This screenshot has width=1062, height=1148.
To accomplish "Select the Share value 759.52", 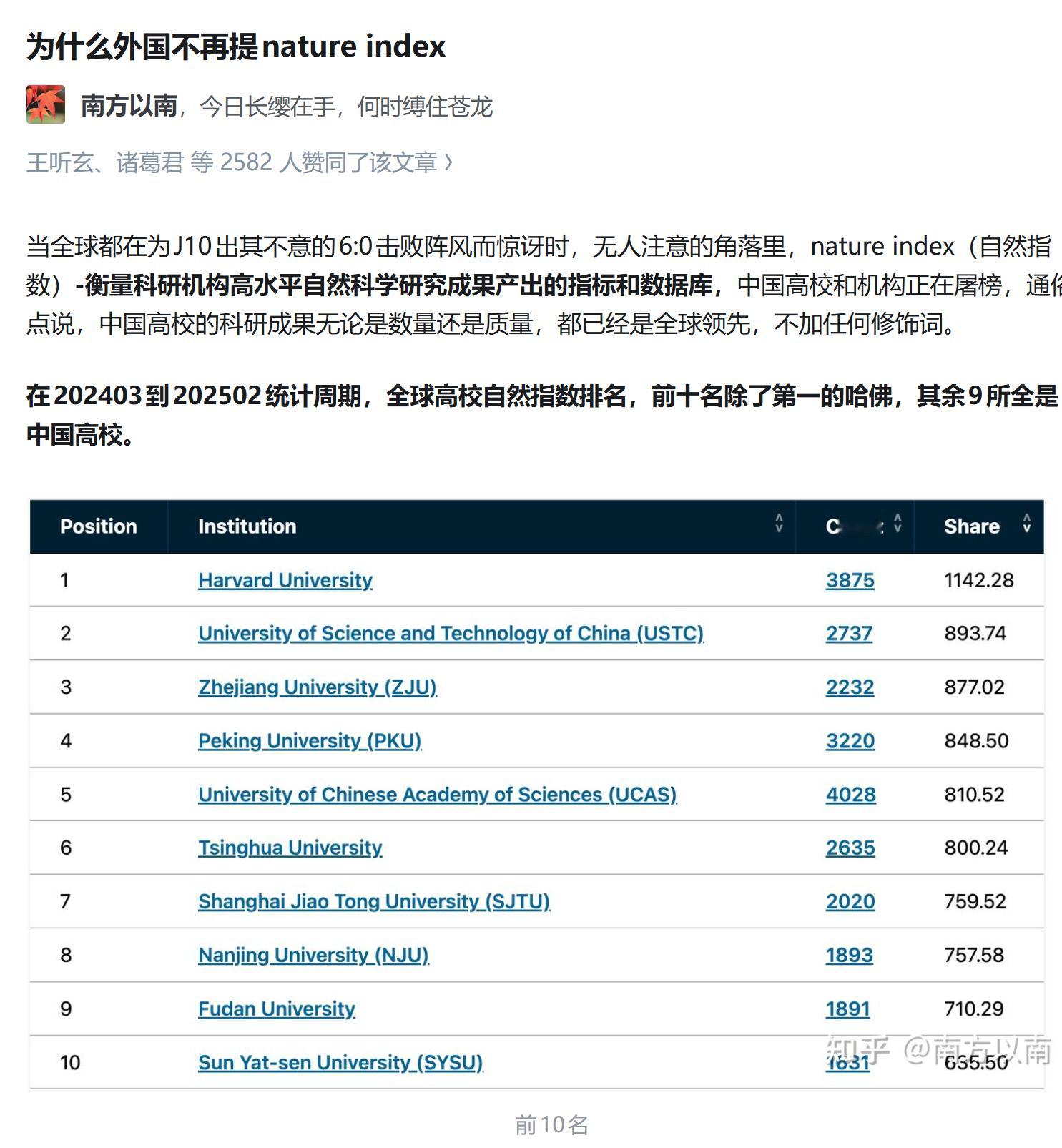I will coord(975,901).
